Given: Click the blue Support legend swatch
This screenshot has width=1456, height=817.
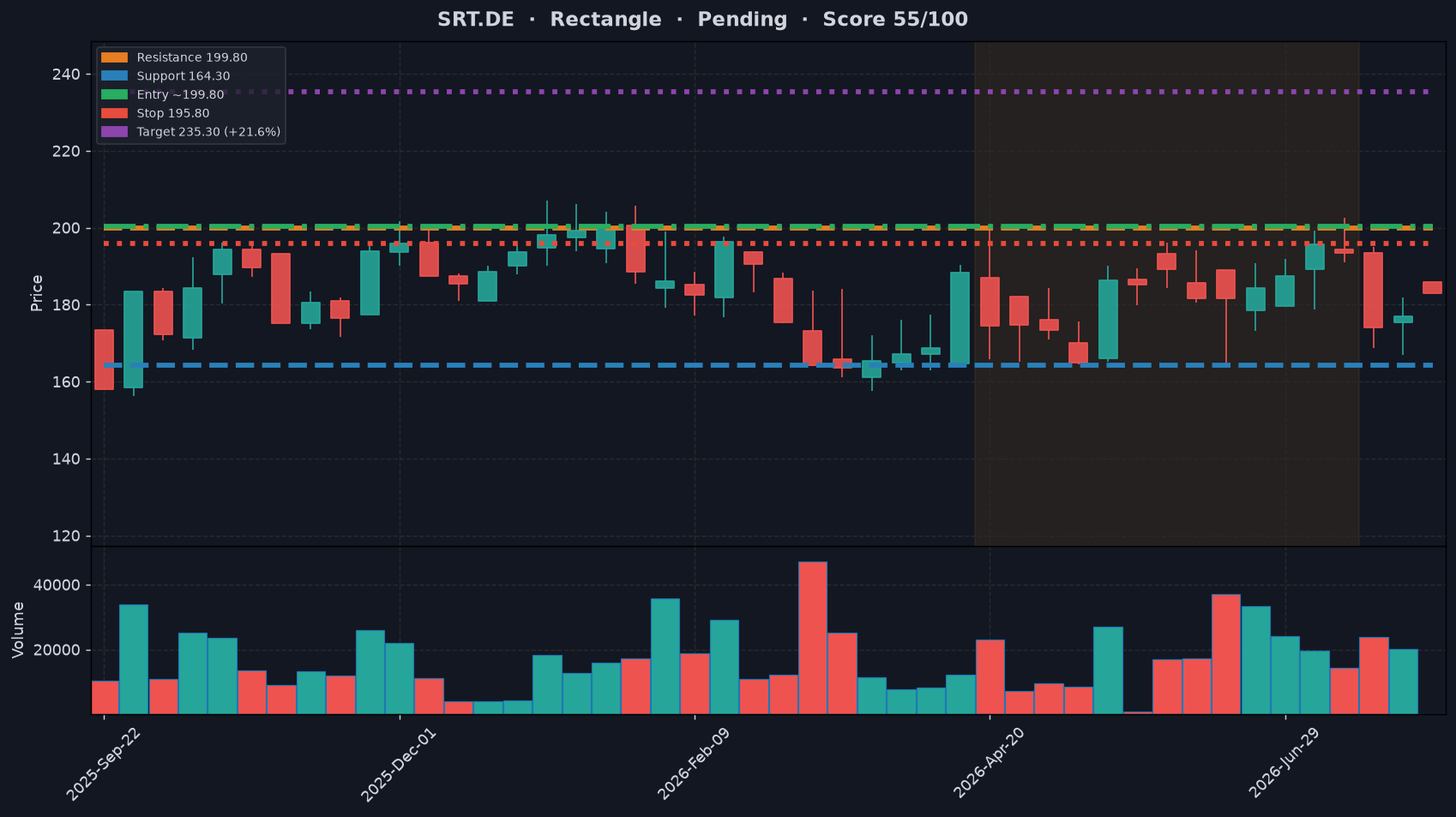Looking at the screenshot, I should pos(114,76).
